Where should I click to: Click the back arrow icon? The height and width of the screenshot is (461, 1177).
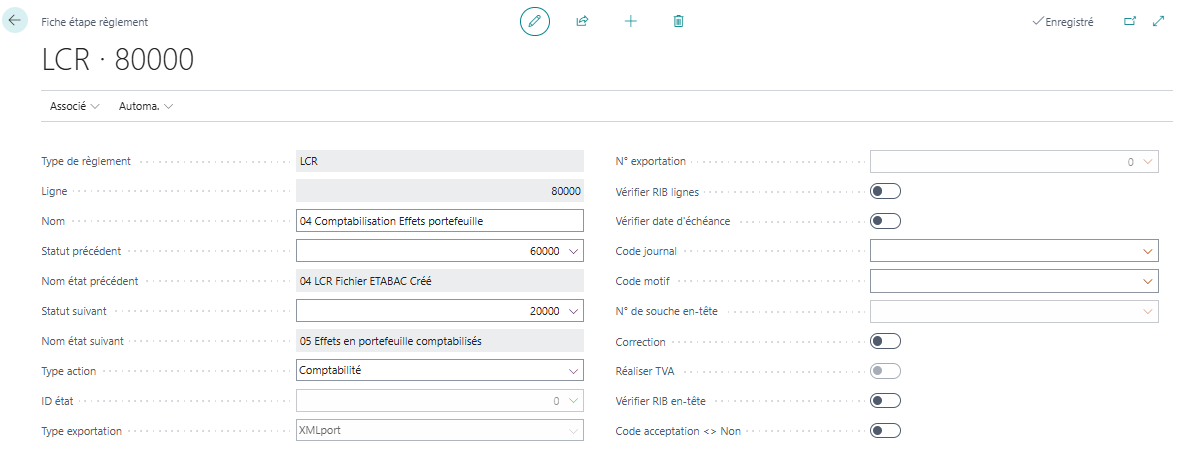tap(15, 20)
